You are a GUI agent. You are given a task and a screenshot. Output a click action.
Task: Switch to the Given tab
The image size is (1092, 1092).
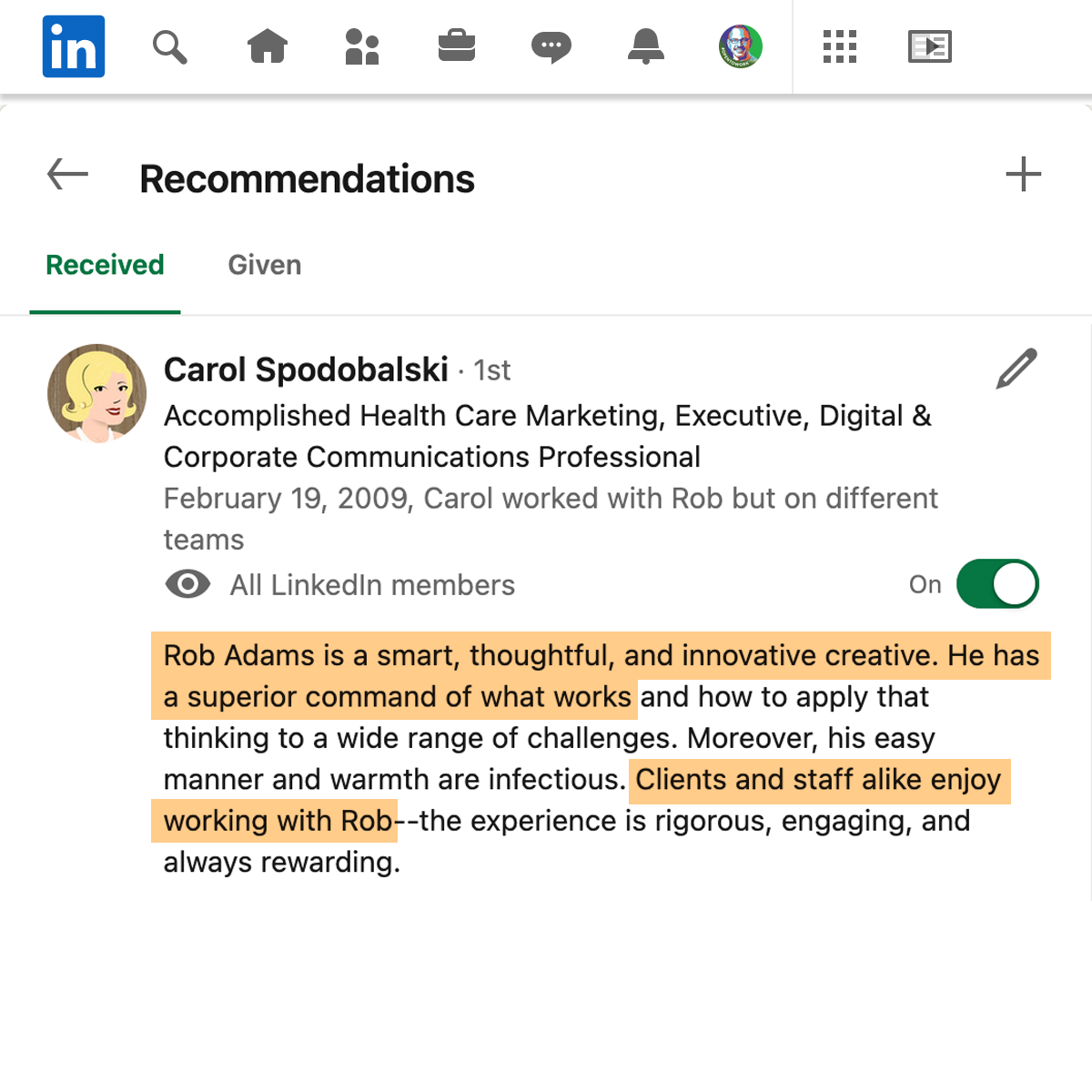(x=265, y=265)
